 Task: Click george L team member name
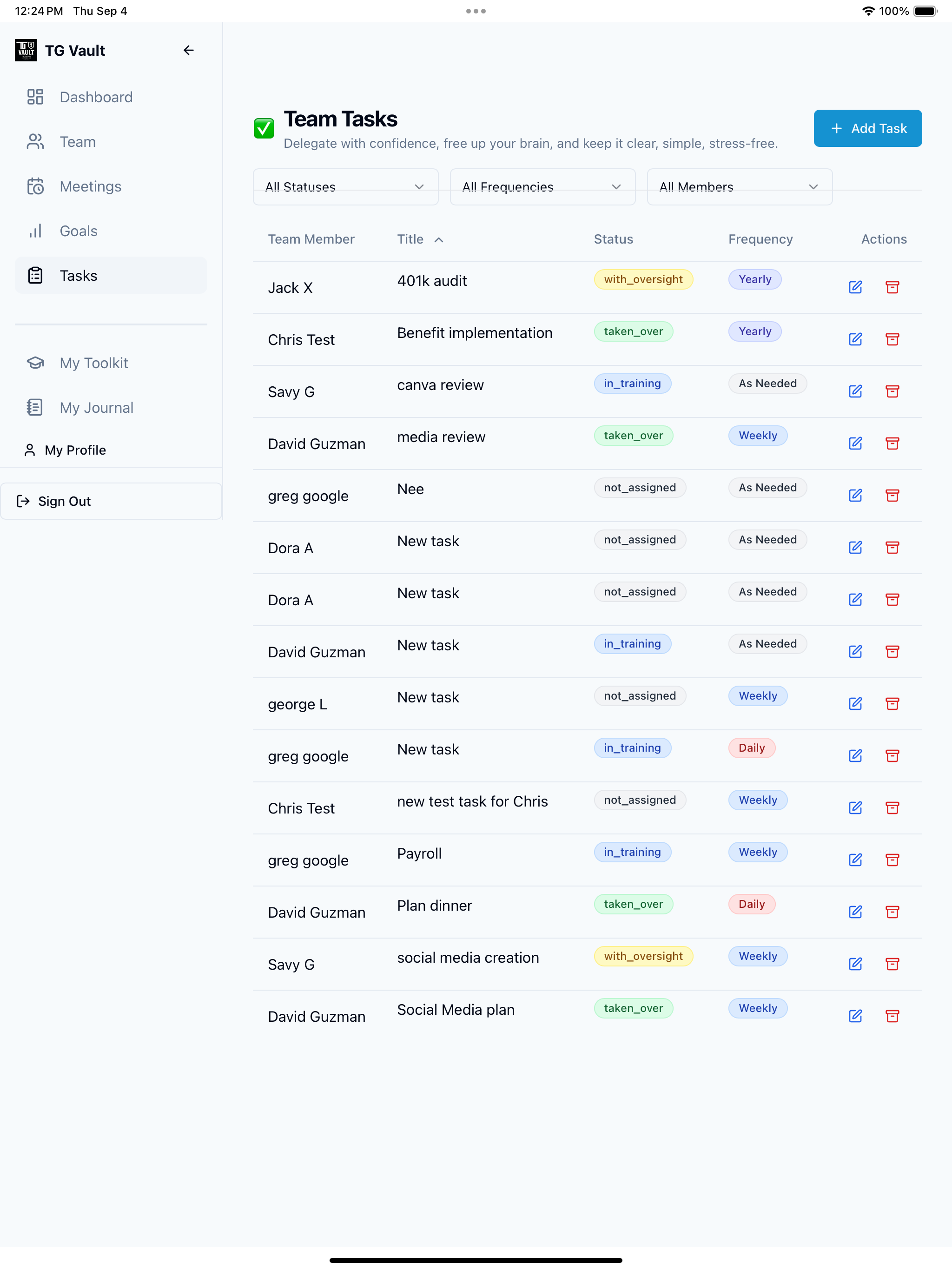[297, 704]
